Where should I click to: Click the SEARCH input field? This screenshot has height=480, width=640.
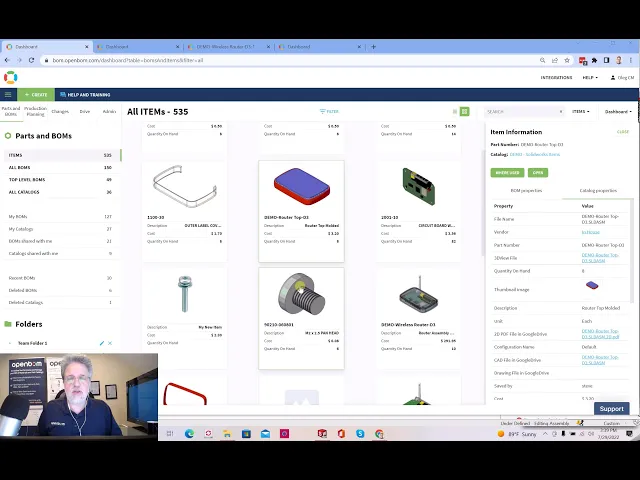[x=524, y=111]
